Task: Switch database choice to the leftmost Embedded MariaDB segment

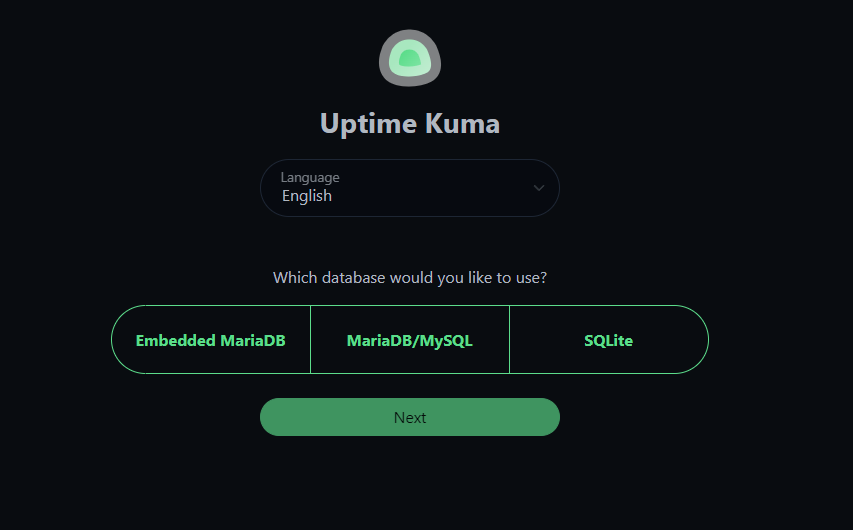Action: coord(211,340)
